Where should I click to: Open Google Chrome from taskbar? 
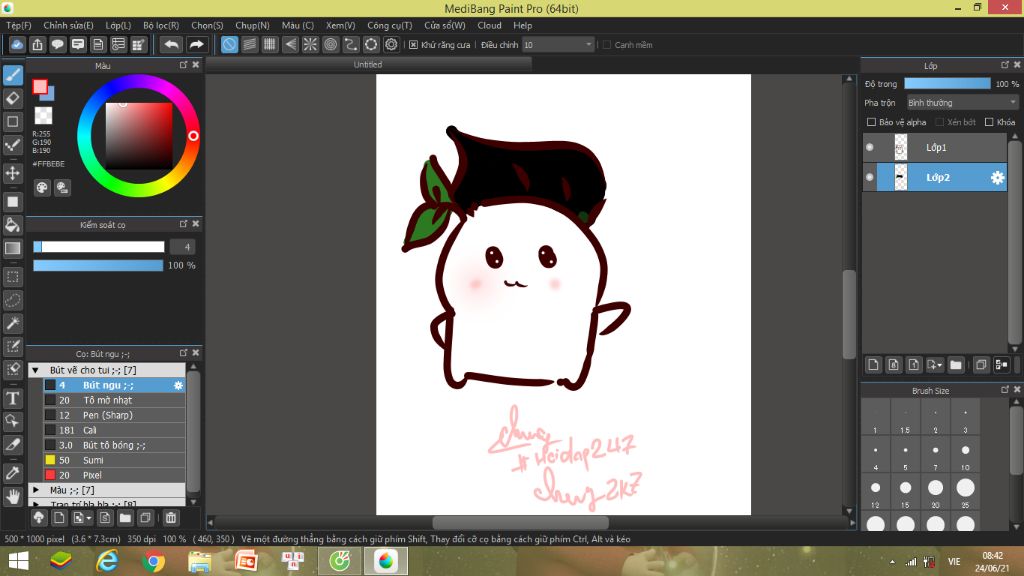(153, 561)
